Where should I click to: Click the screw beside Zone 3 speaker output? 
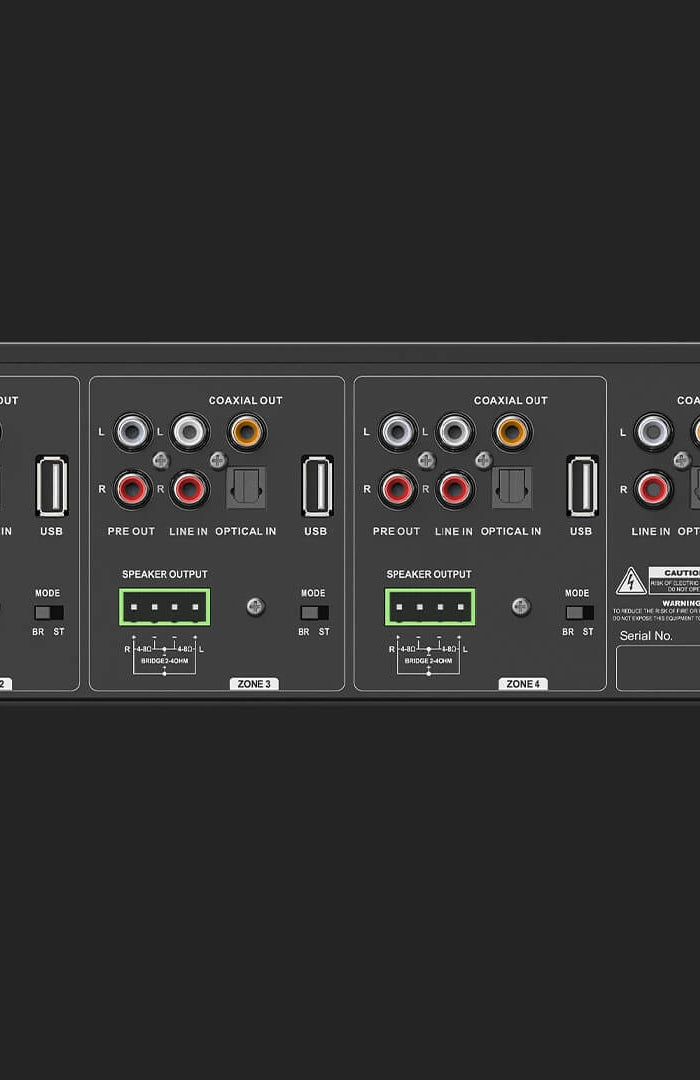[x=256, y=607]
